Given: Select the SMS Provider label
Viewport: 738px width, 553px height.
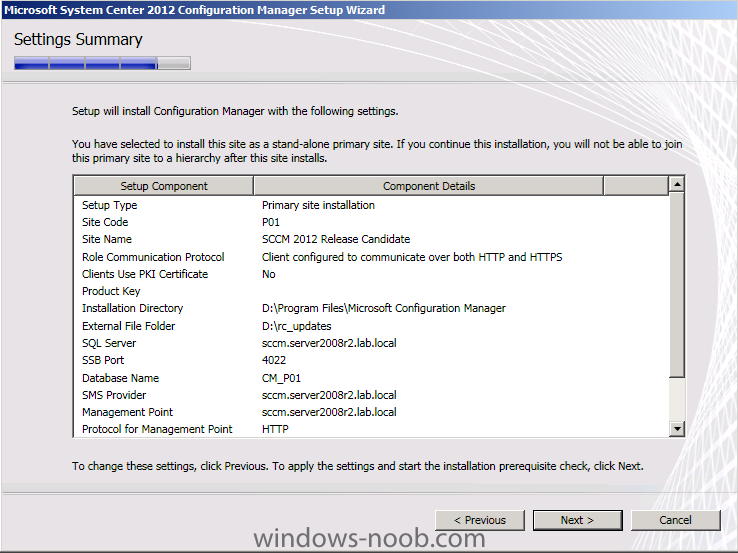Looking at the screenshot, I should point(114,395).
